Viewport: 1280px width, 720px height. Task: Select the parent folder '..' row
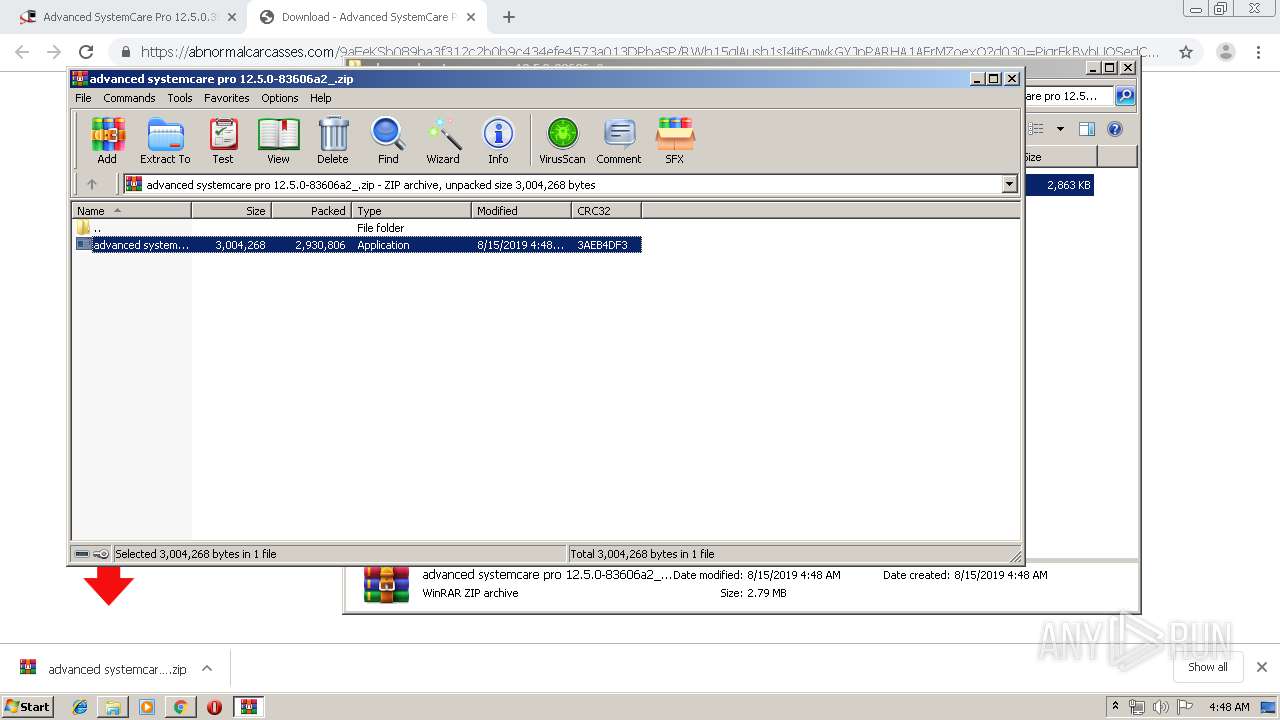358,228
